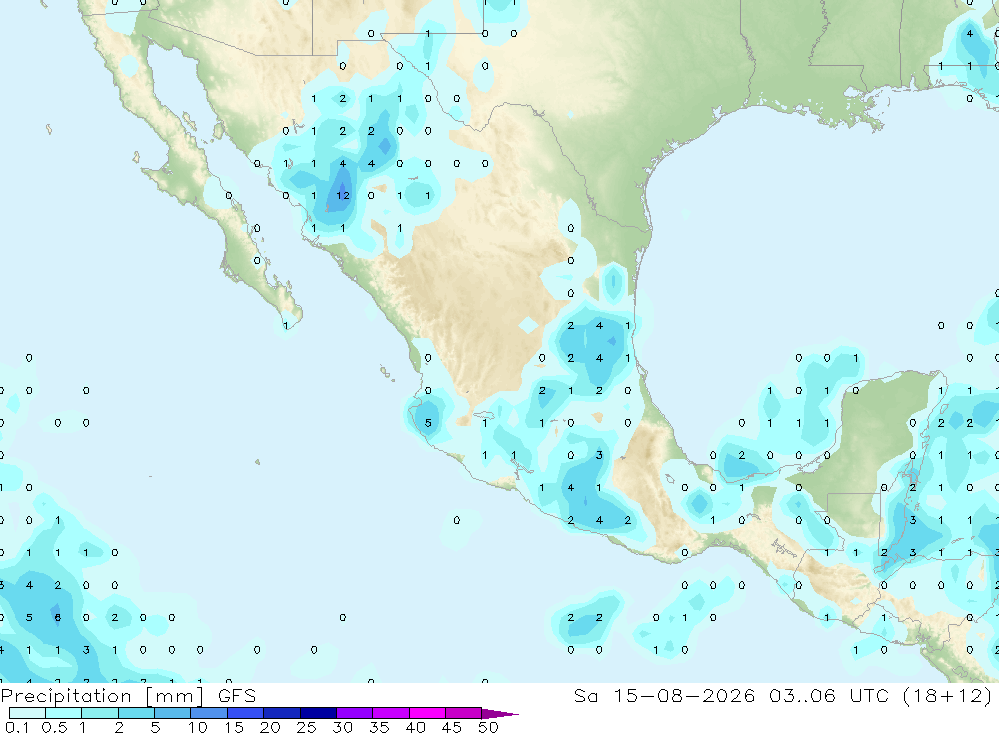The image size is (1000, 733).
Task: Pick the 45–50 mm legend swatch
Action: tap(463, 713)
